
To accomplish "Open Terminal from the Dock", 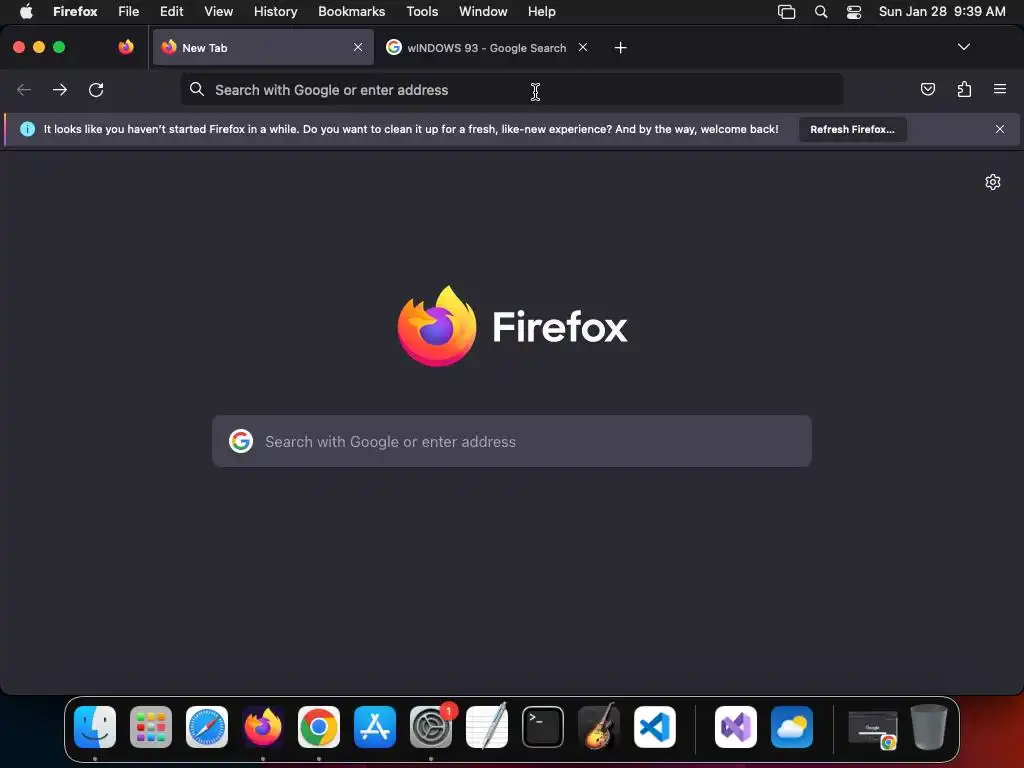I will click(543, 727).
